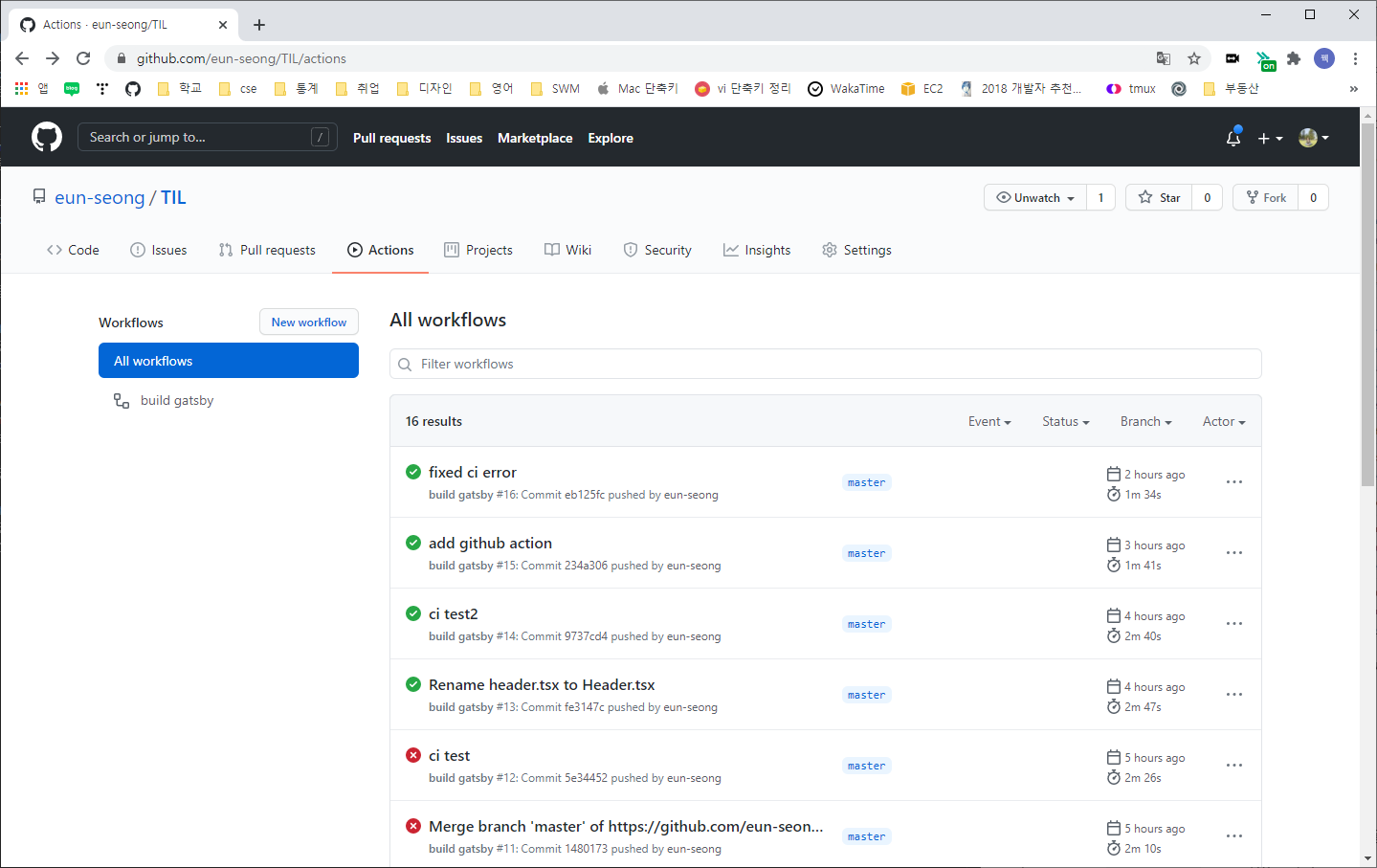Select the build gatsby workflow
Screen dimensions: 1377x868
click(177, 400)
